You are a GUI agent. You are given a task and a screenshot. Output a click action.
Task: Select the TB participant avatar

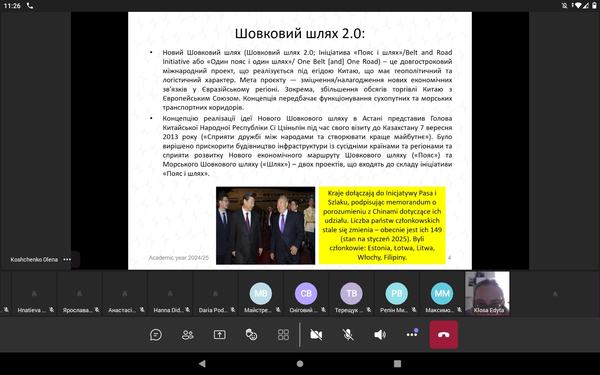point(351,293)
